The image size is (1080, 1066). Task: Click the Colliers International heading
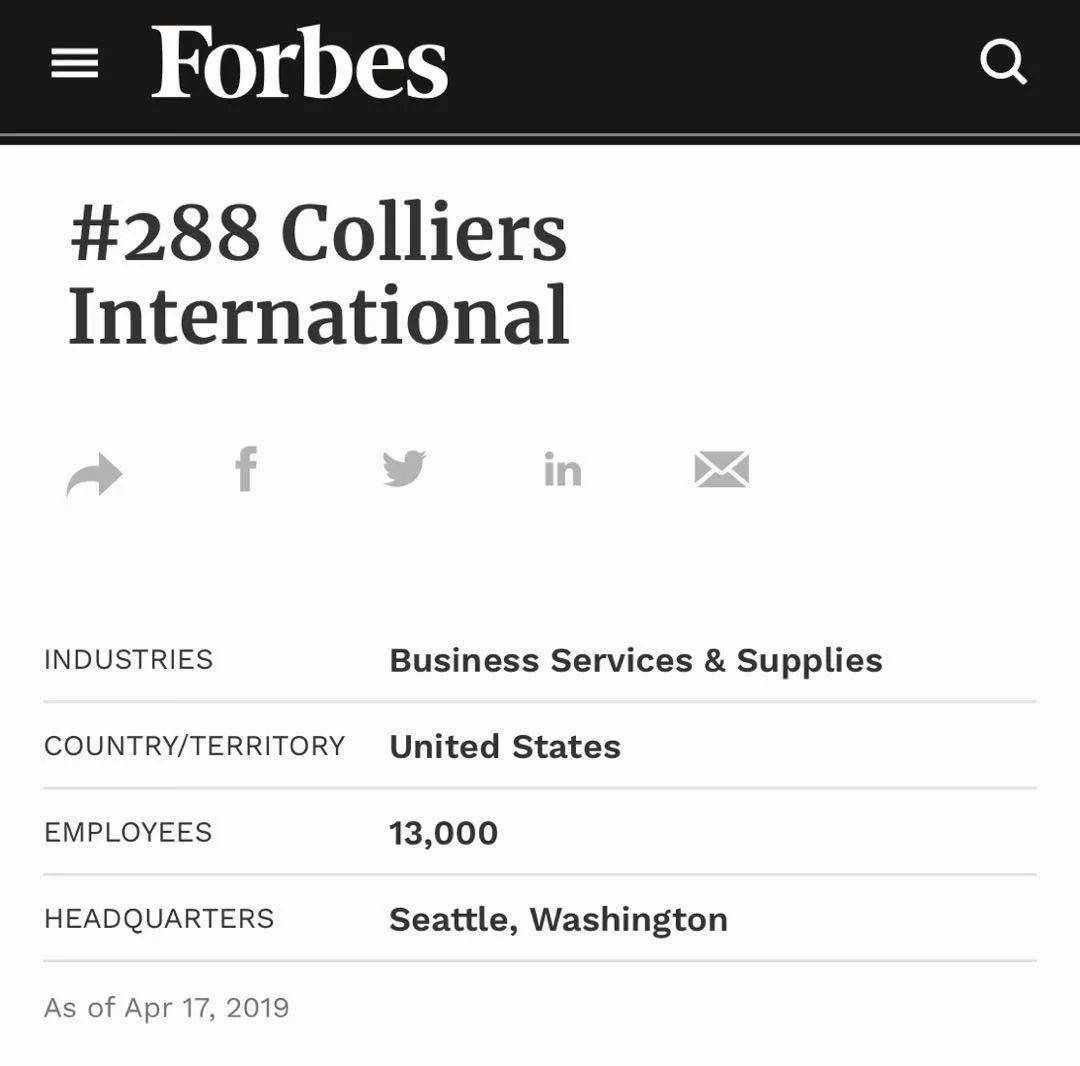[318, 273]
